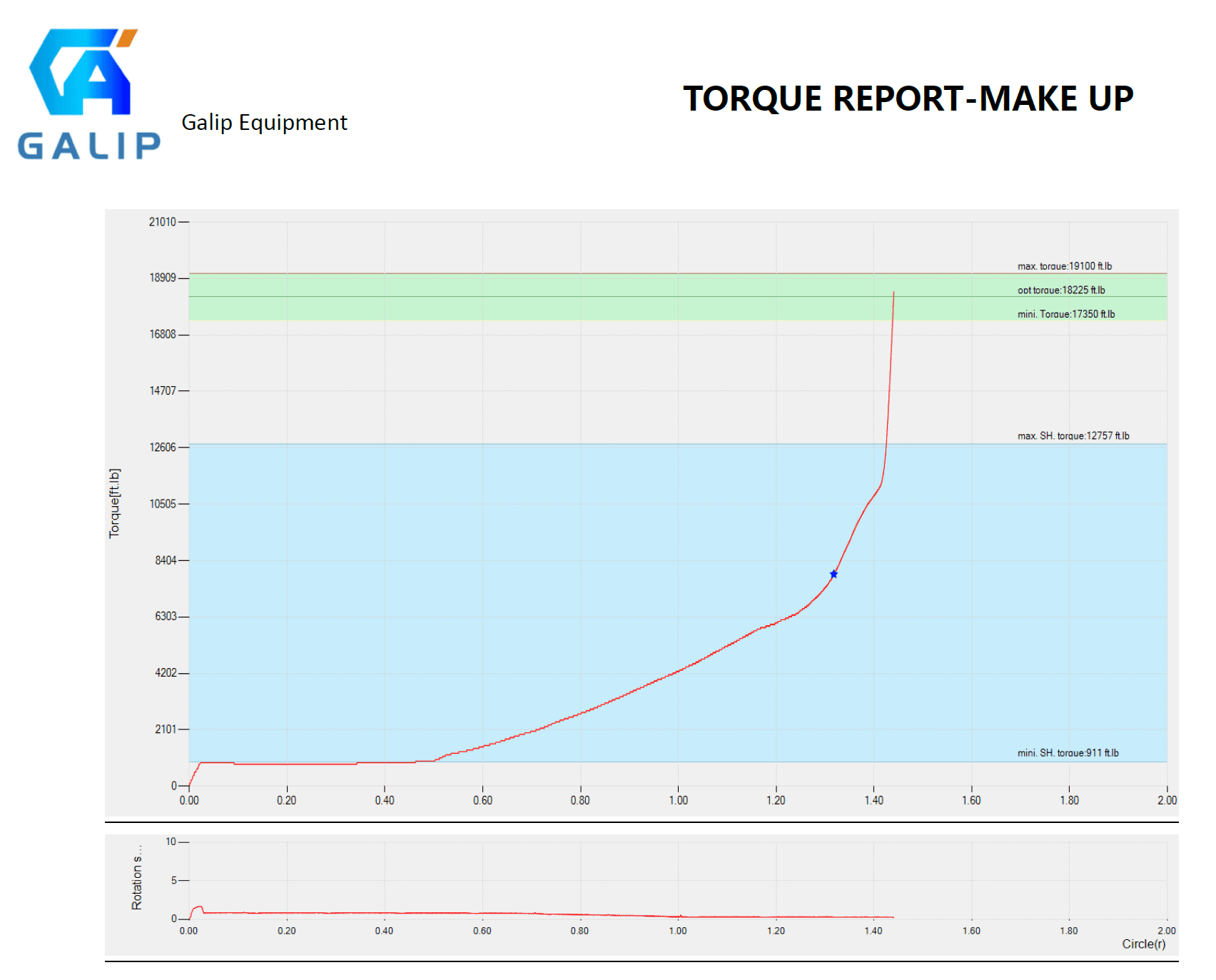Image resolution: width=1216 pixels, height=980 pixels.
Task: Click the Torque[ft.lb] vertical axis title
Action: pyautogui.click(x=114, y=503)
